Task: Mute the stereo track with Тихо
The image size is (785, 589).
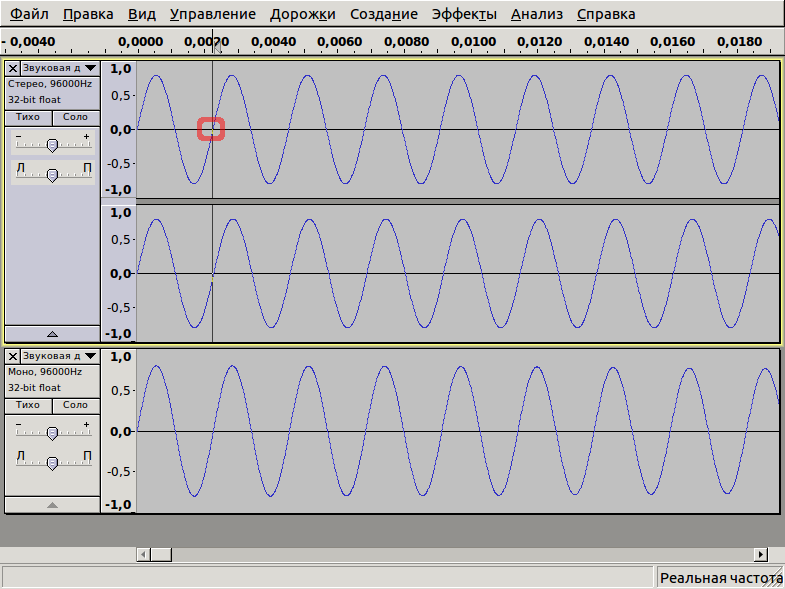Action: tap(28, 117)
